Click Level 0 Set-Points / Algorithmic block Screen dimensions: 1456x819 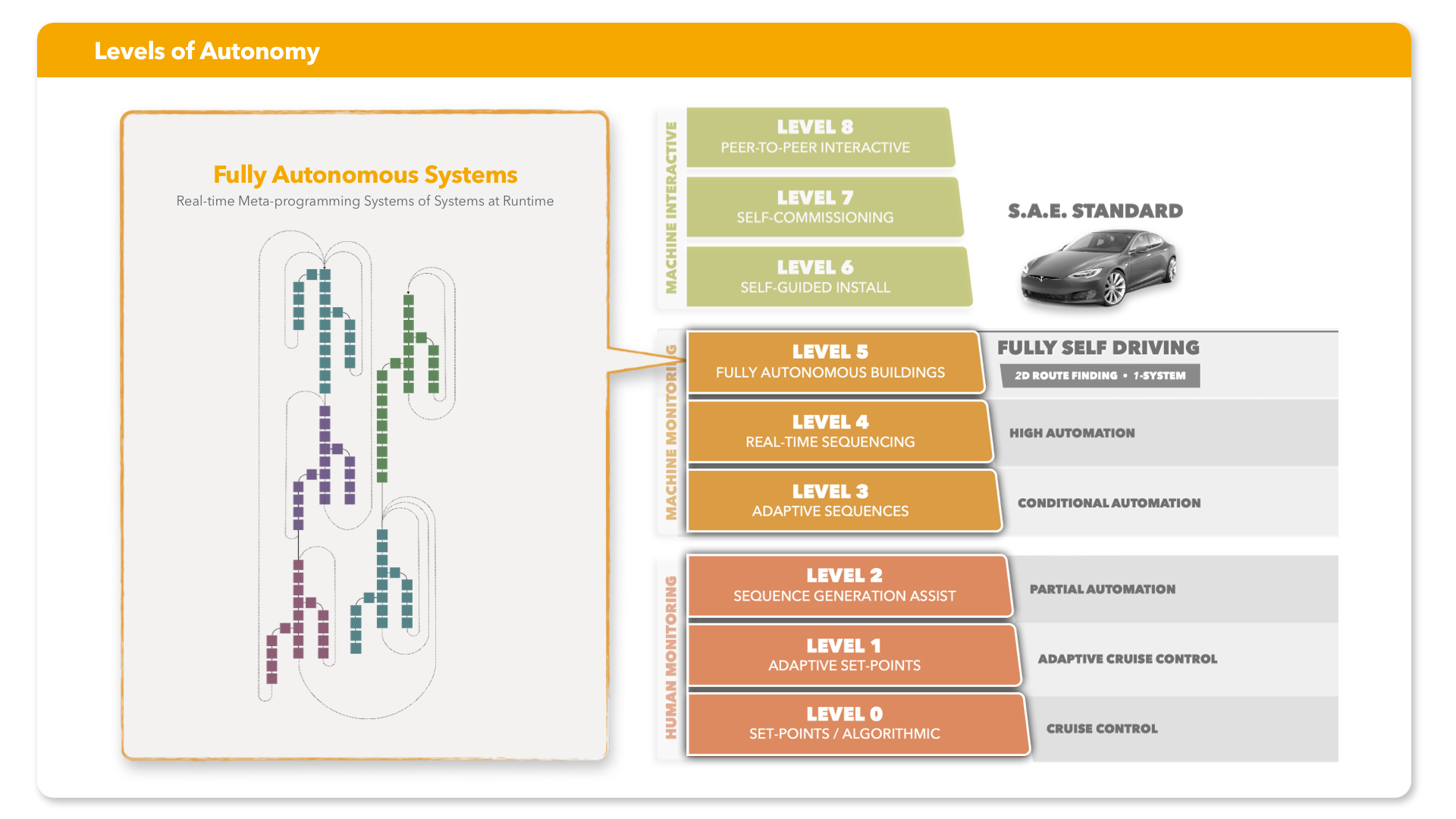(x=858, y=724)
